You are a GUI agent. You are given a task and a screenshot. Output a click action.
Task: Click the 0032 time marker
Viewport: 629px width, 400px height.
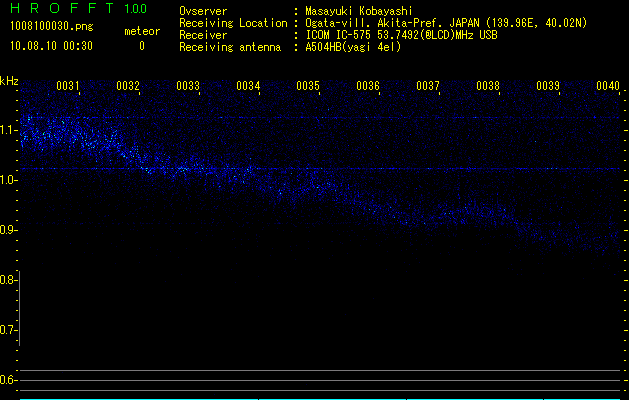point(128,86)
